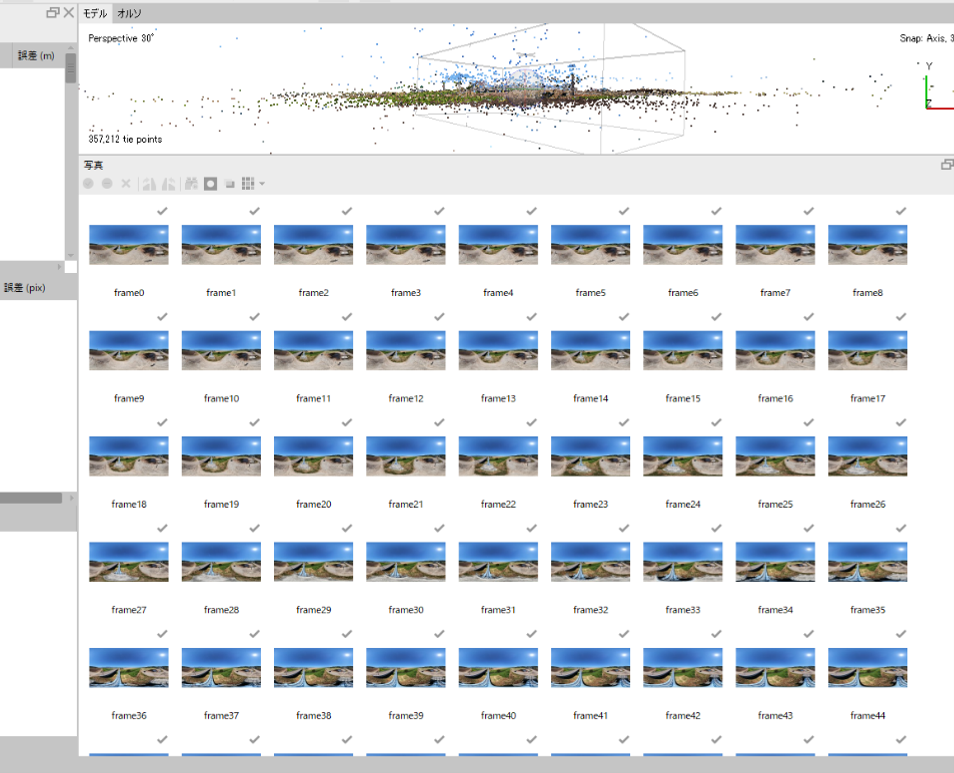This screenshot has height=773, width=954.
Task: Click the 写真 pane title
Action: click(x=94, y=165)
